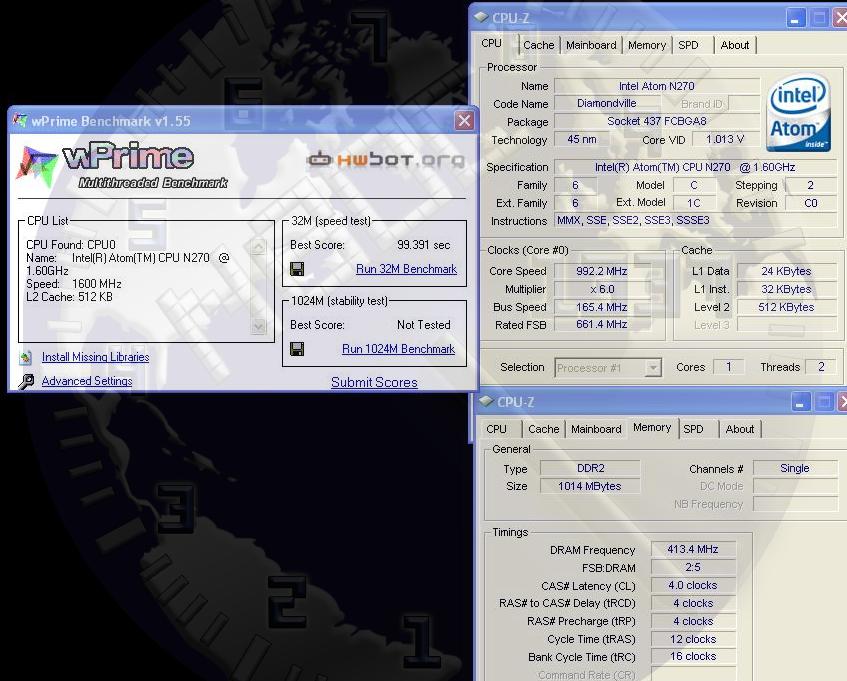
Task: Click the hwbot.org logo in wPrime
Action: [x=386, y=159]
